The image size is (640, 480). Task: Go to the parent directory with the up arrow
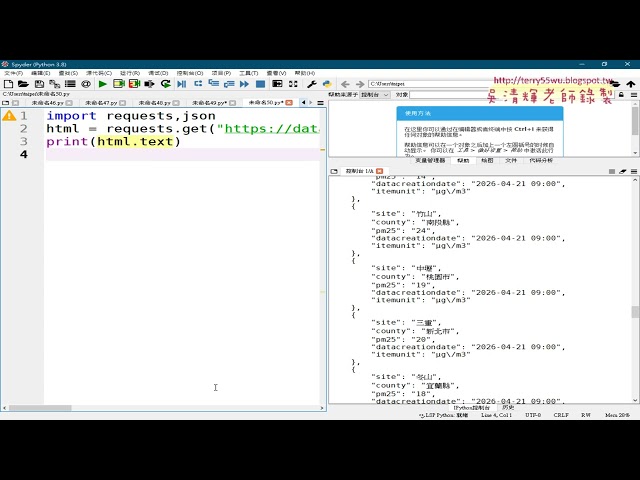631,84
